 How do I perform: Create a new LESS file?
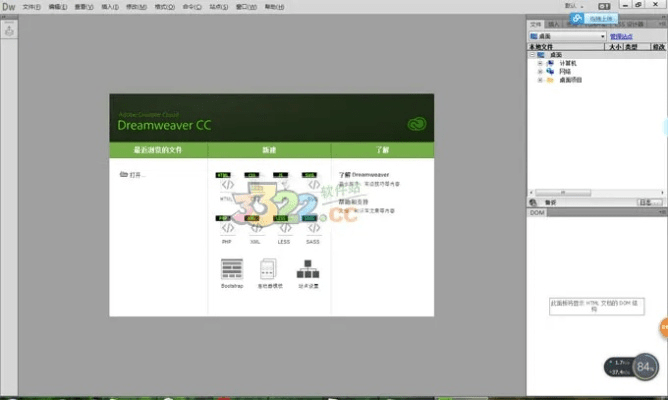[x=282, y=227]
